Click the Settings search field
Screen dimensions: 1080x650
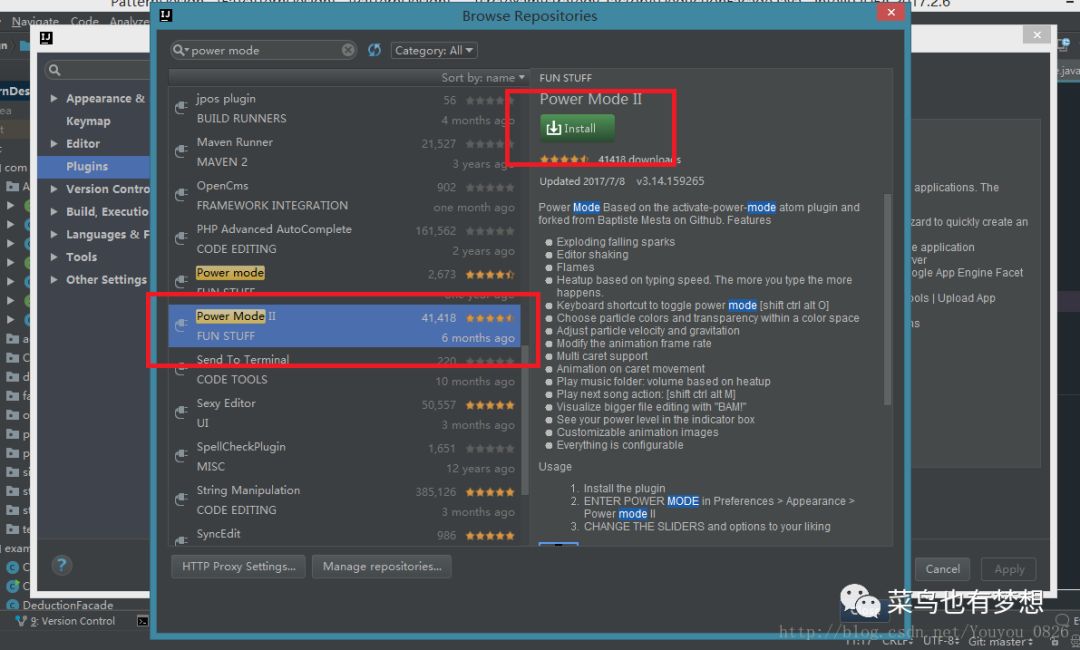97,70
